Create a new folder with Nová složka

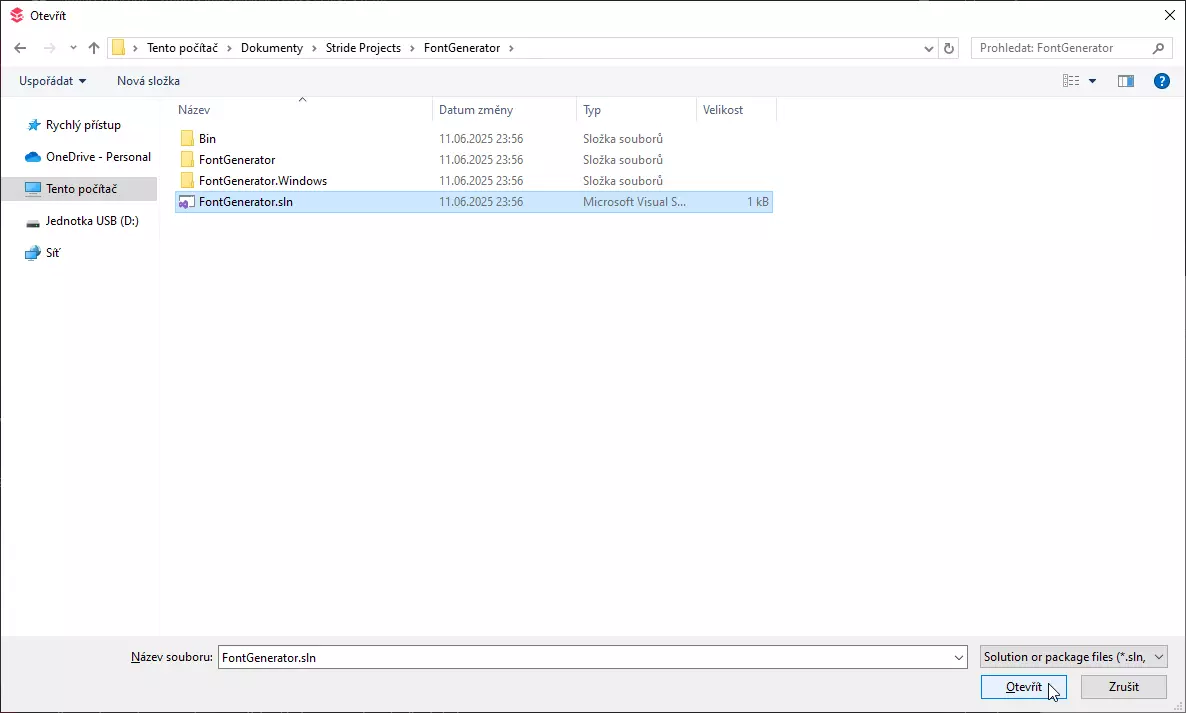(148, 81)
